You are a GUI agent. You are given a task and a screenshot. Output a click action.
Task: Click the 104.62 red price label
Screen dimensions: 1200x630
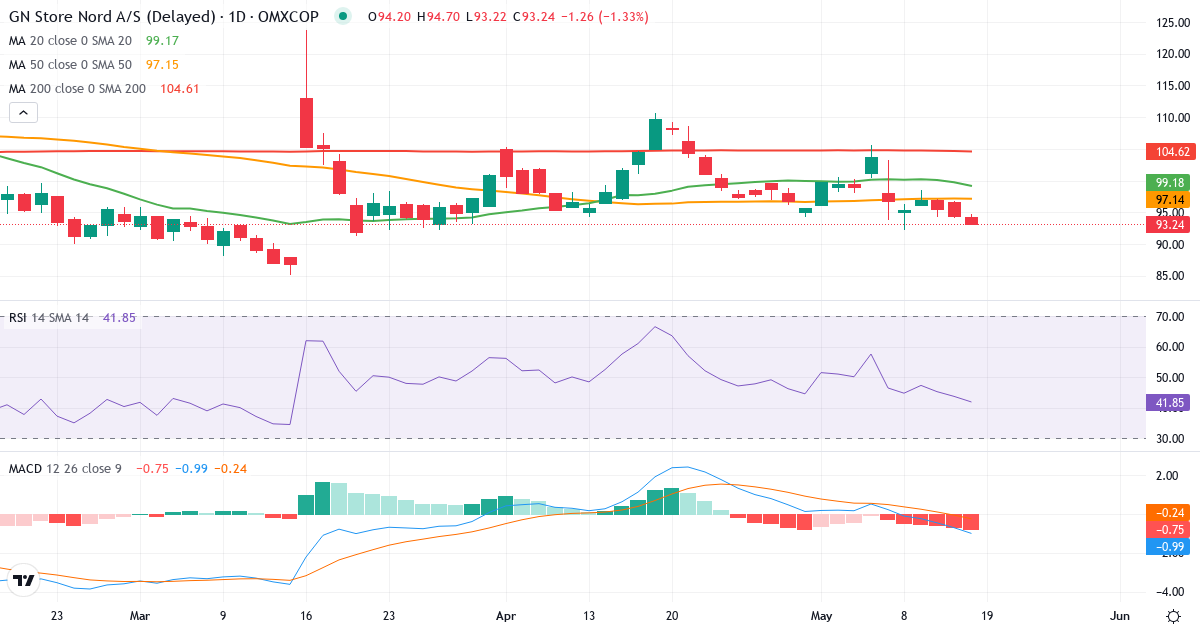click(1171, 152)
